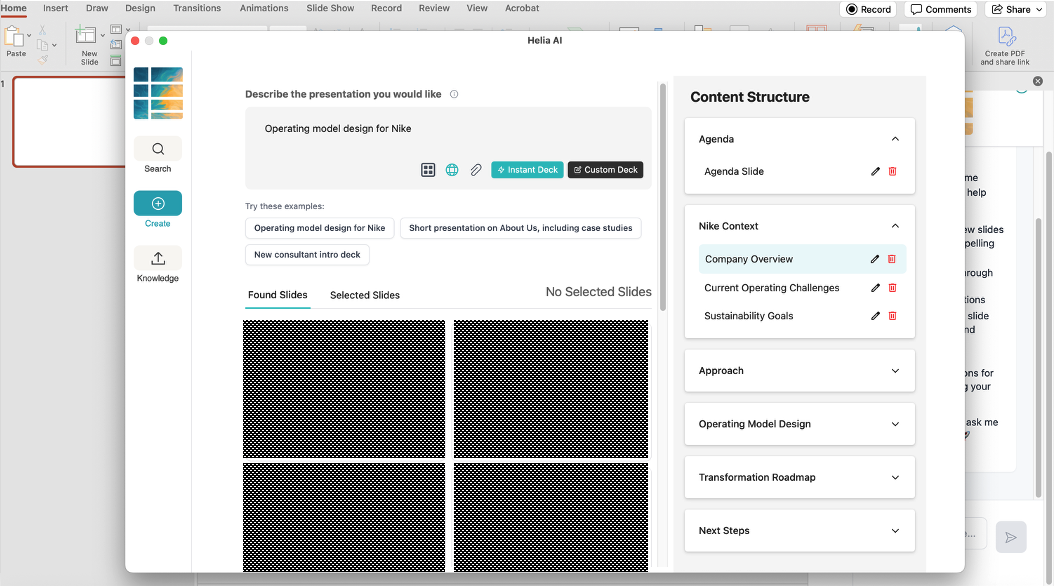
Task: Click the Cut scissors icon in ribbon
Action: (42, 30)
